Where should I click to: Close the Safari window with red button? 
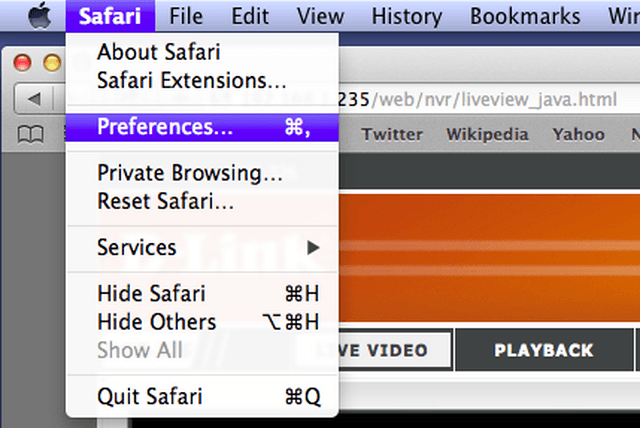[x=22, y=63]
